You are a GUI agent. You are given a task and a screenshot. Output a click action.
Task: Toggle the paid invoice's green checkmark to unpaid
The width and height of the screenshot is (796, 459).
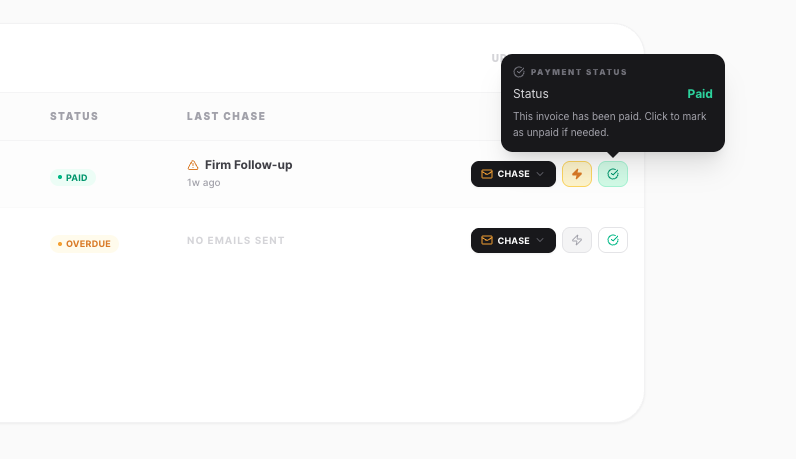click(x=613, y=174)
